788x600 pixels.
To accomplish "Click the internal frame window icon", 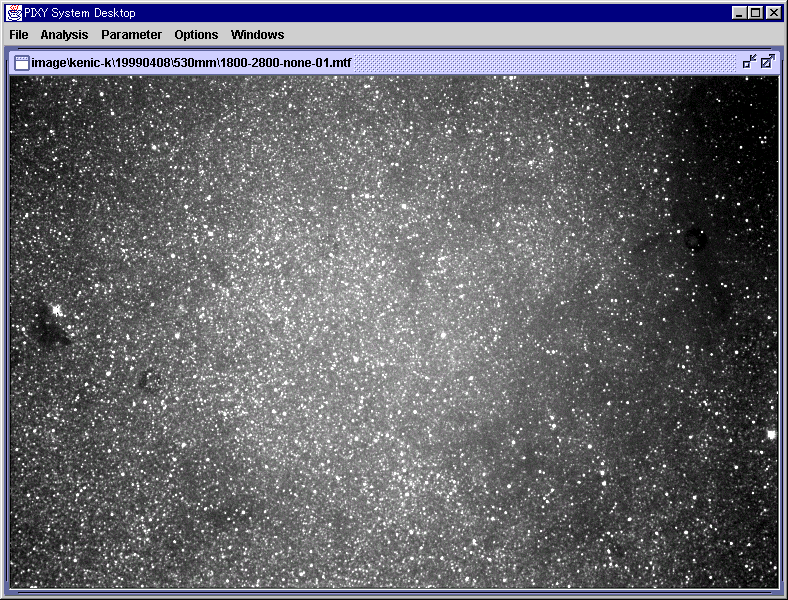I will coord(22,63).
